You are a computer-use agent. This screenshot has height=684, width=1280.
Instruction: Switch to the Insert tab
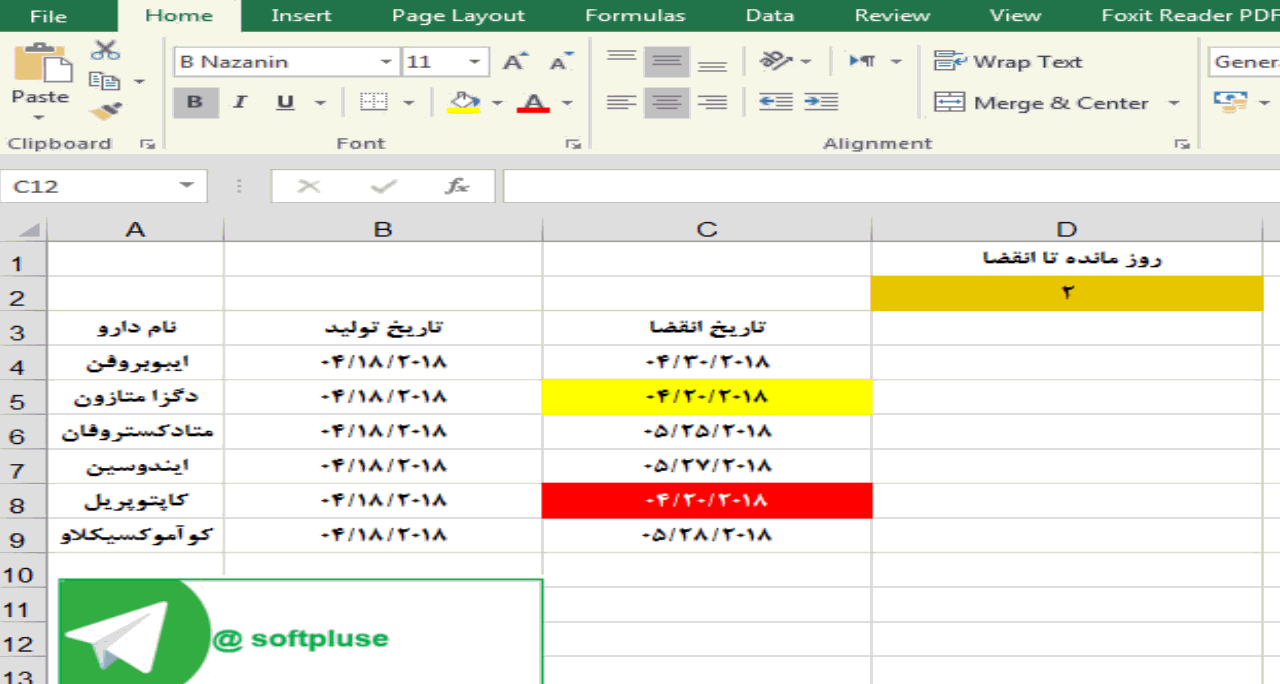click(x=302, y=16)
